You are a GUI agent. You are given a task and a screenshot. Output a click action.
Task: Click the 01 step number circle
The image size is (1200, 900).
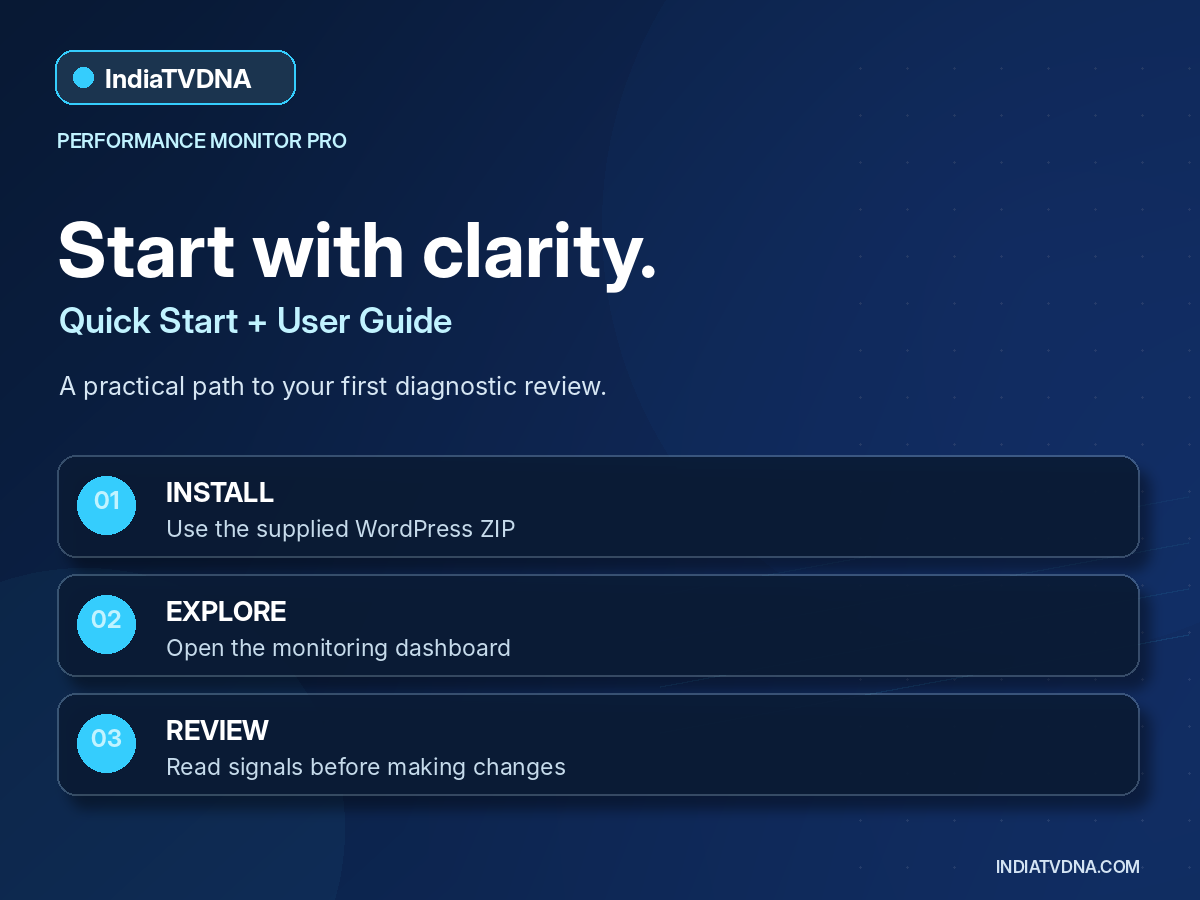click(107, 505)
